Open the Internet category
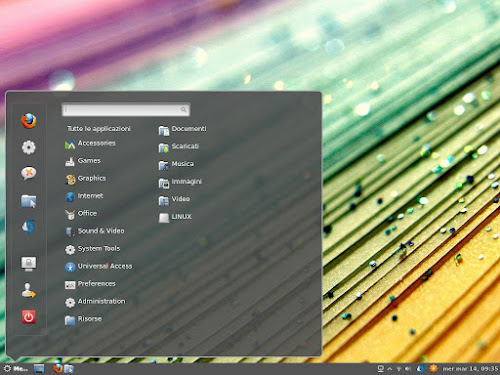Image resolution: width=500 pixels, height=375 pixels. click(84, 196)
